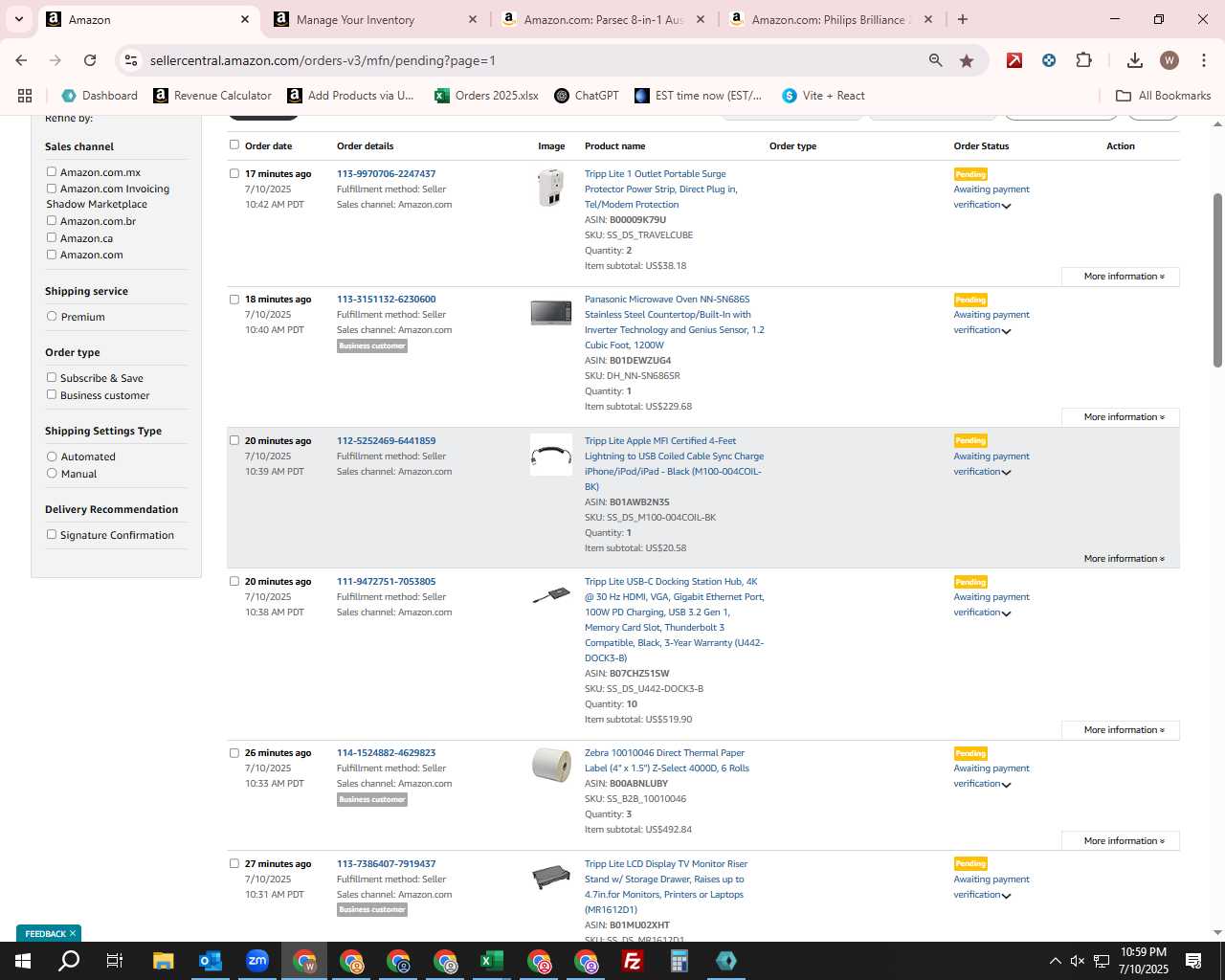Open tab search dropdown arrow
This screenshot has height=980, width=1225.
coord(18,19)
